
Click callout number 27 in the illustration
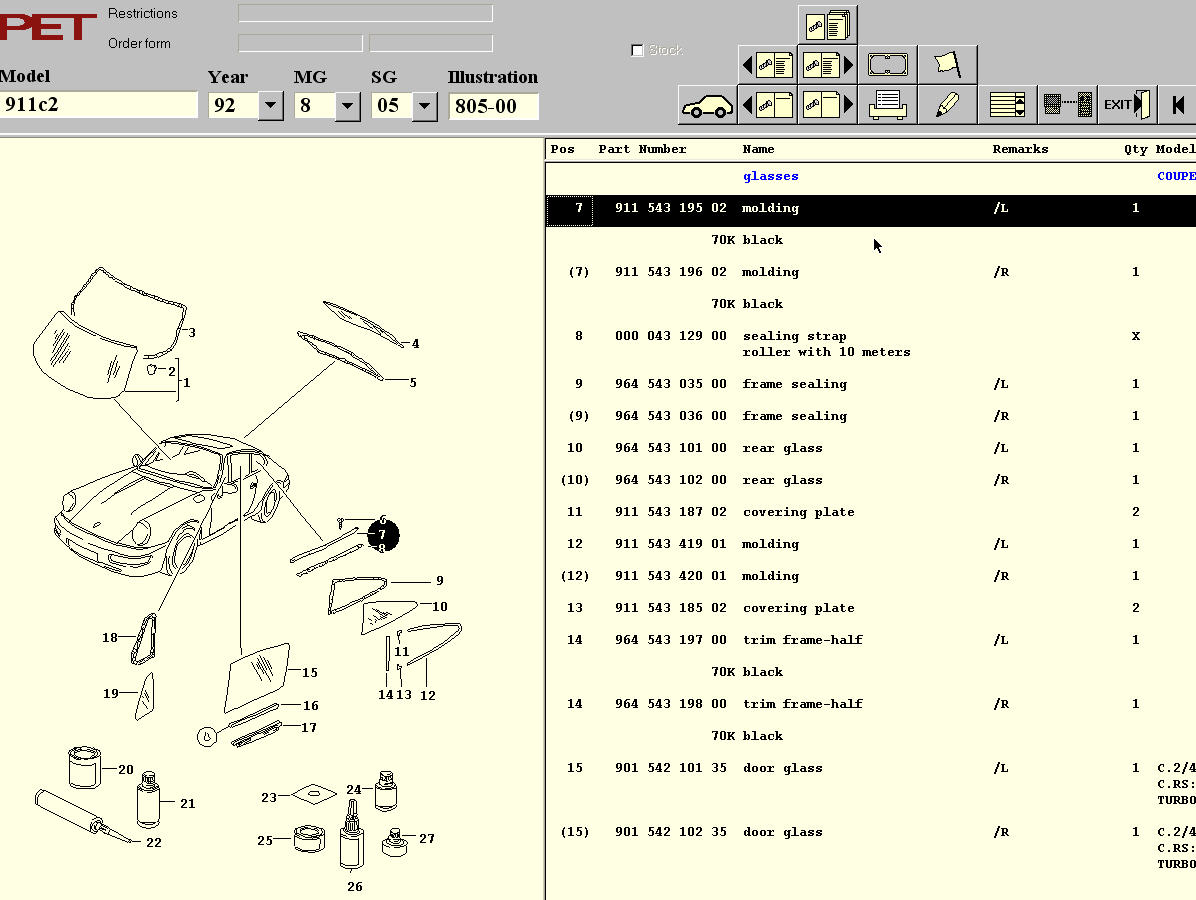click(427, 839)
